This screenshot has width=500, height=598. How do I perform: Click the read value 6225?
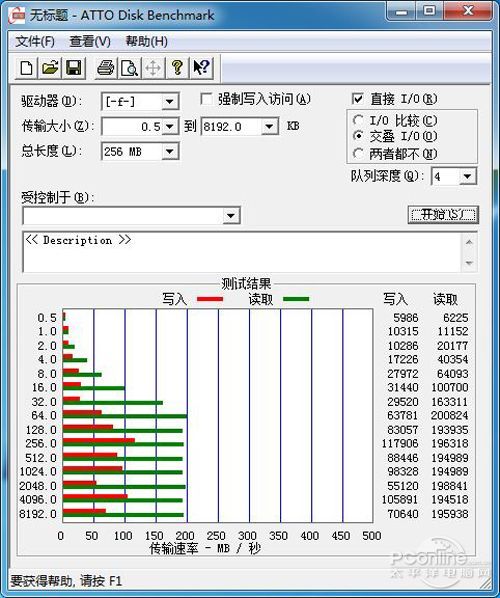point(455,317)
